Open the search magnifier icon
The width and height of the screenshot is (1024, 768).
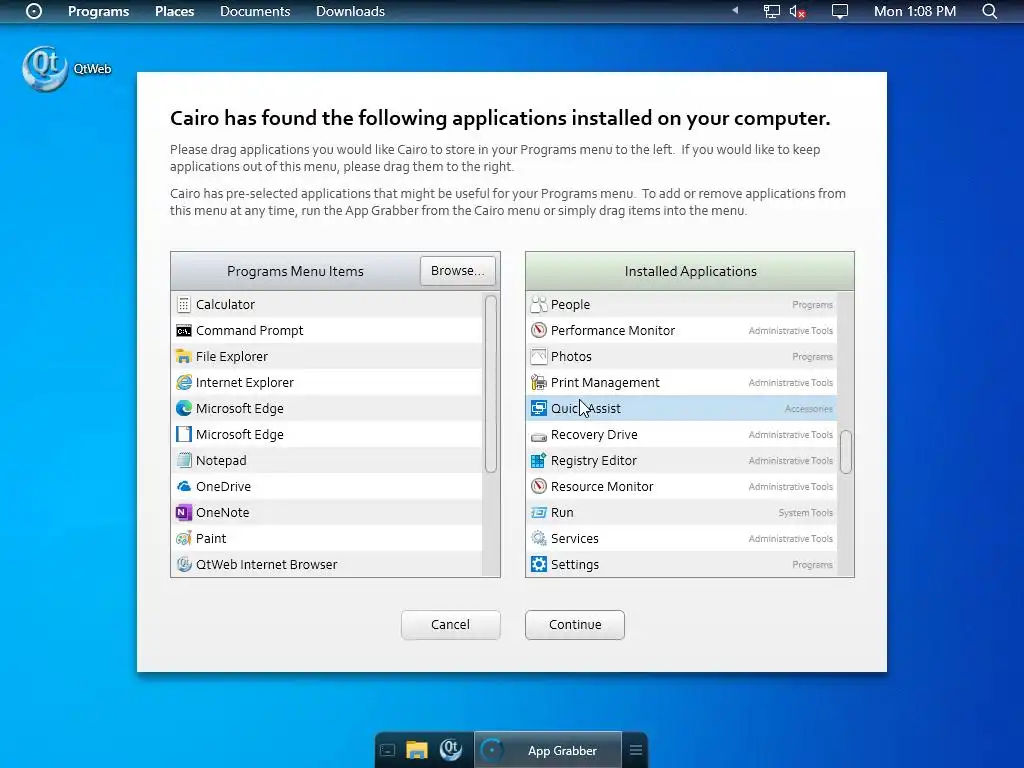[x=989, y=11]
